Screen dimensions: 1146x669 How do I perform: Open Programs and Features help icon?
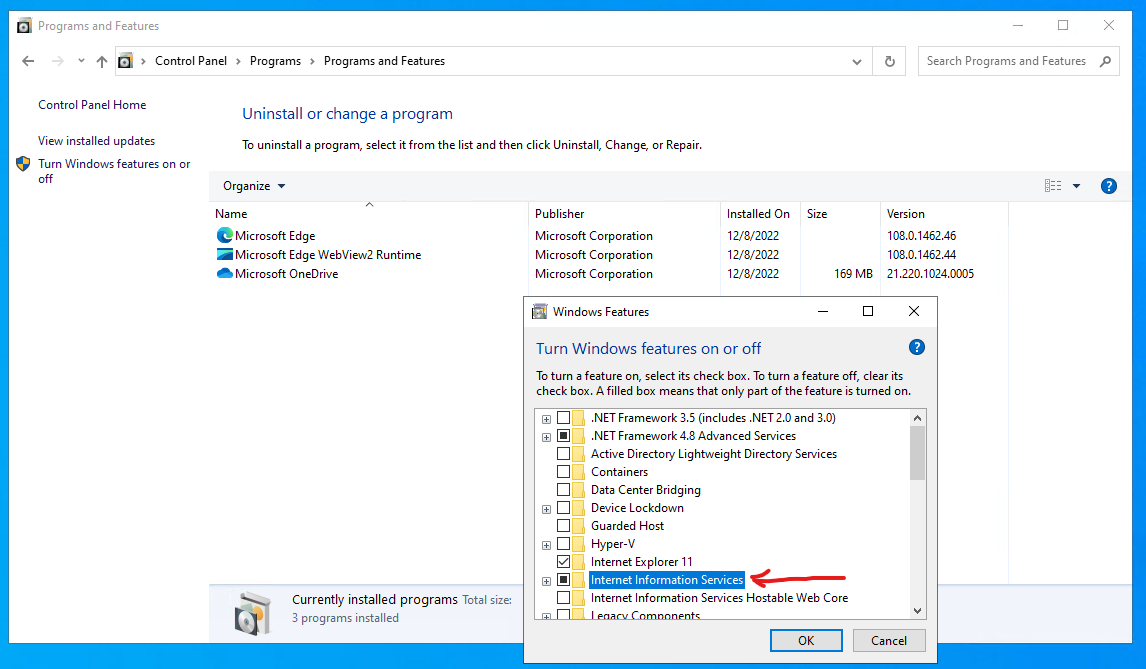(1109, 186)
